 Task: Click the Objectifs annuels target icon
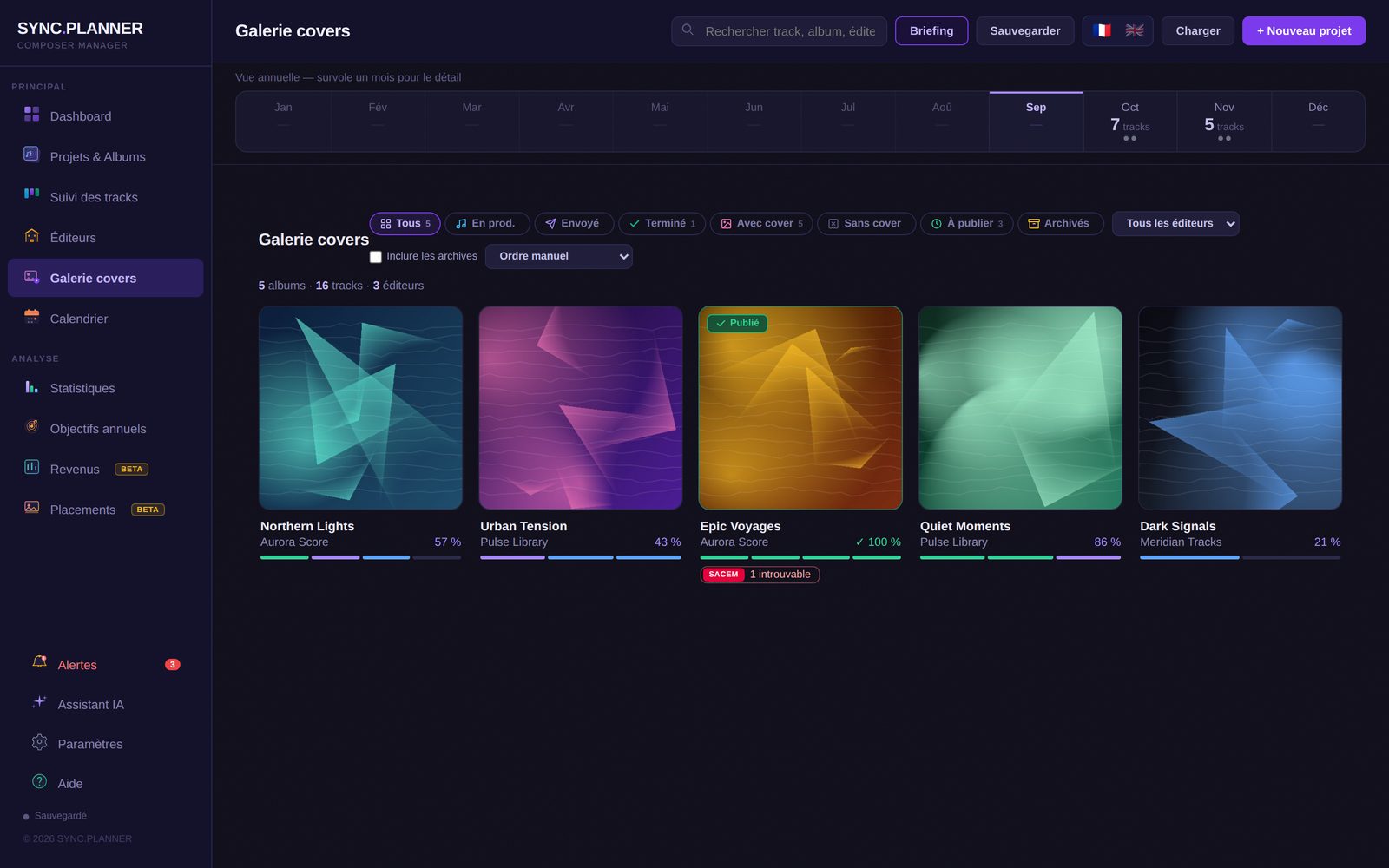click(31, 426)
